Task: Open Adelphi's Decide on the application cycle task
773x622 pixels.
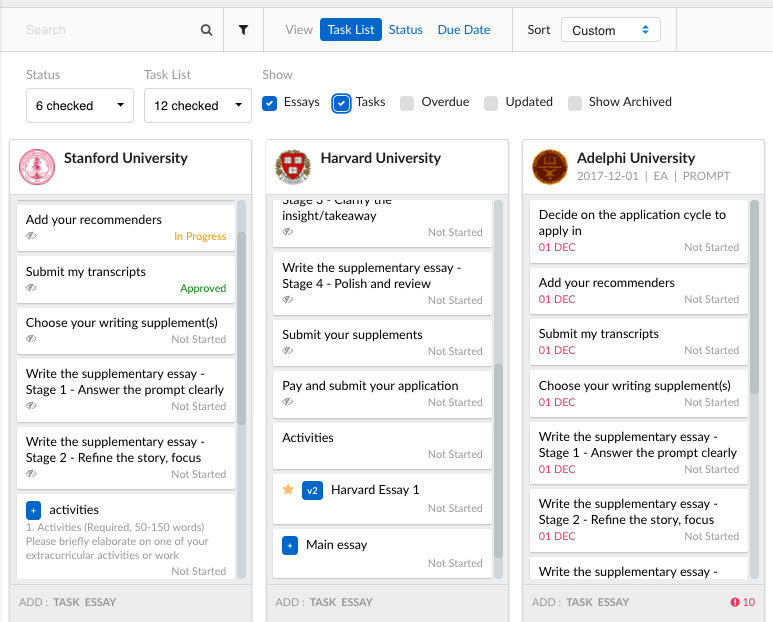Action: [x=639, y=231]
